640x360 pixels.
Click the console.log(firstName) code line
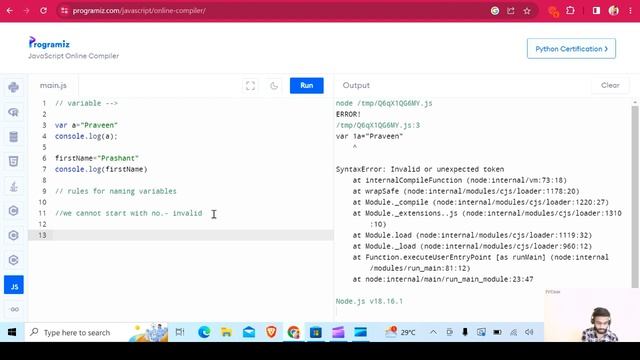click(x=101, y=169)
